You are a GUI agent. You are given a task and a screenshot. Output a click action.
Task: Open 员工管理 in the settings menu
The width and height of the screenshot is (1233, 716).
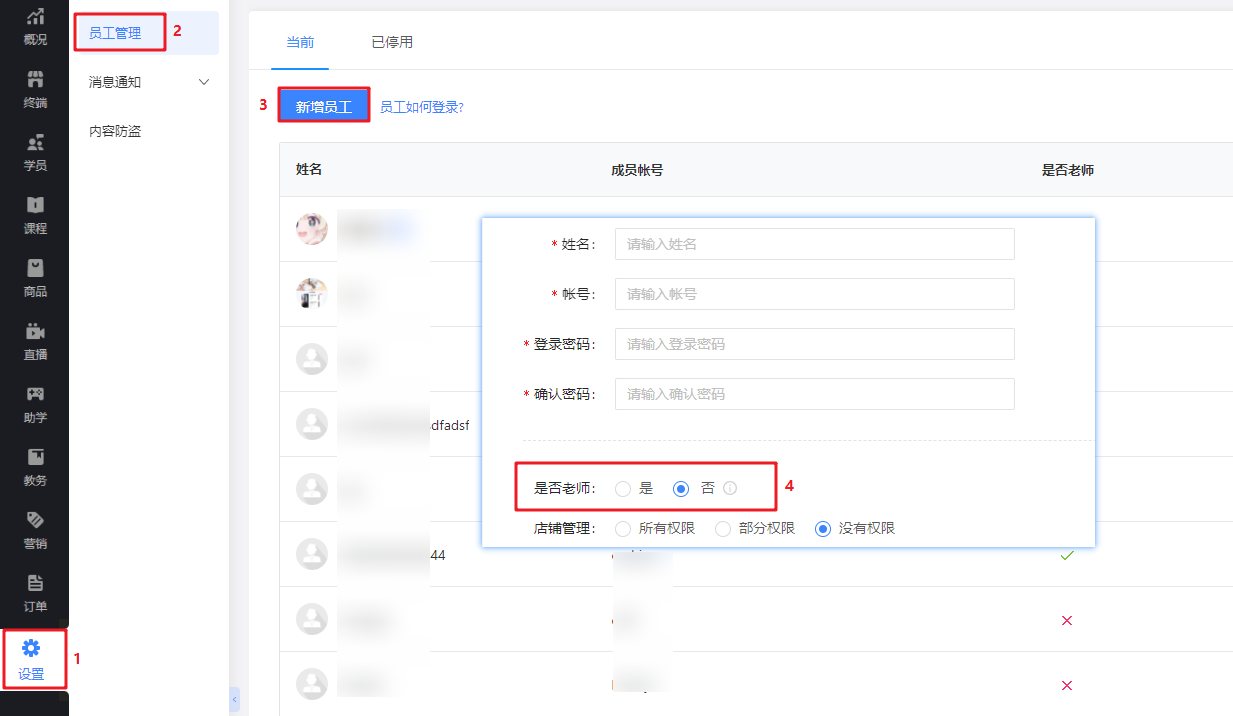click(115, 33)
